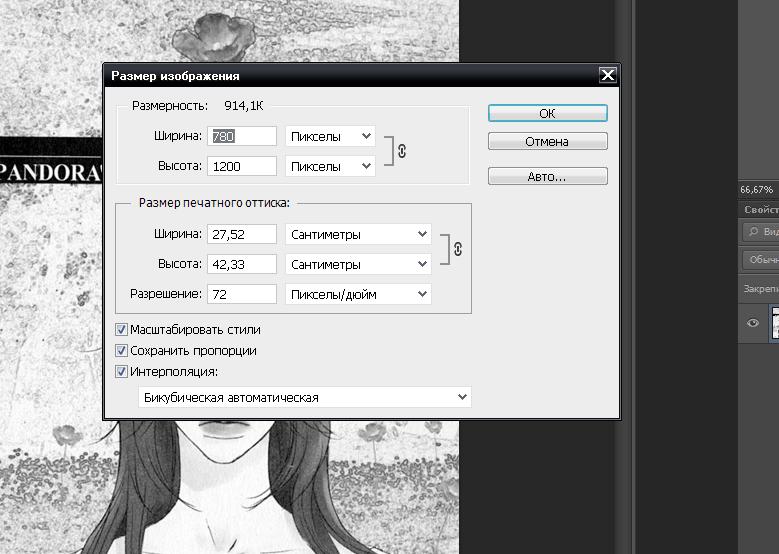Click the Авто... button
This screenshot has height=554, width=779.
coord(547,176)
